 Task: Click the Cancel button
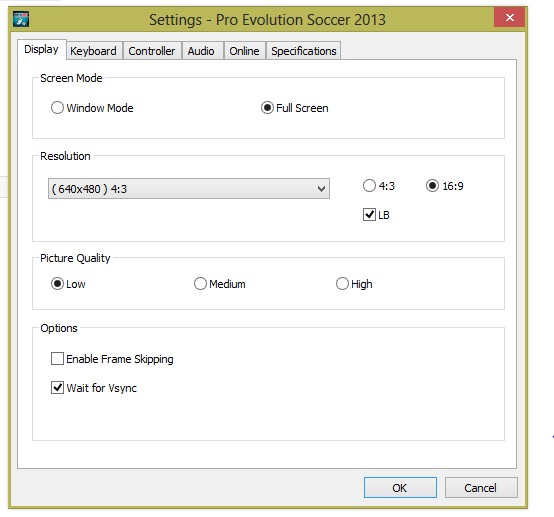481,488
